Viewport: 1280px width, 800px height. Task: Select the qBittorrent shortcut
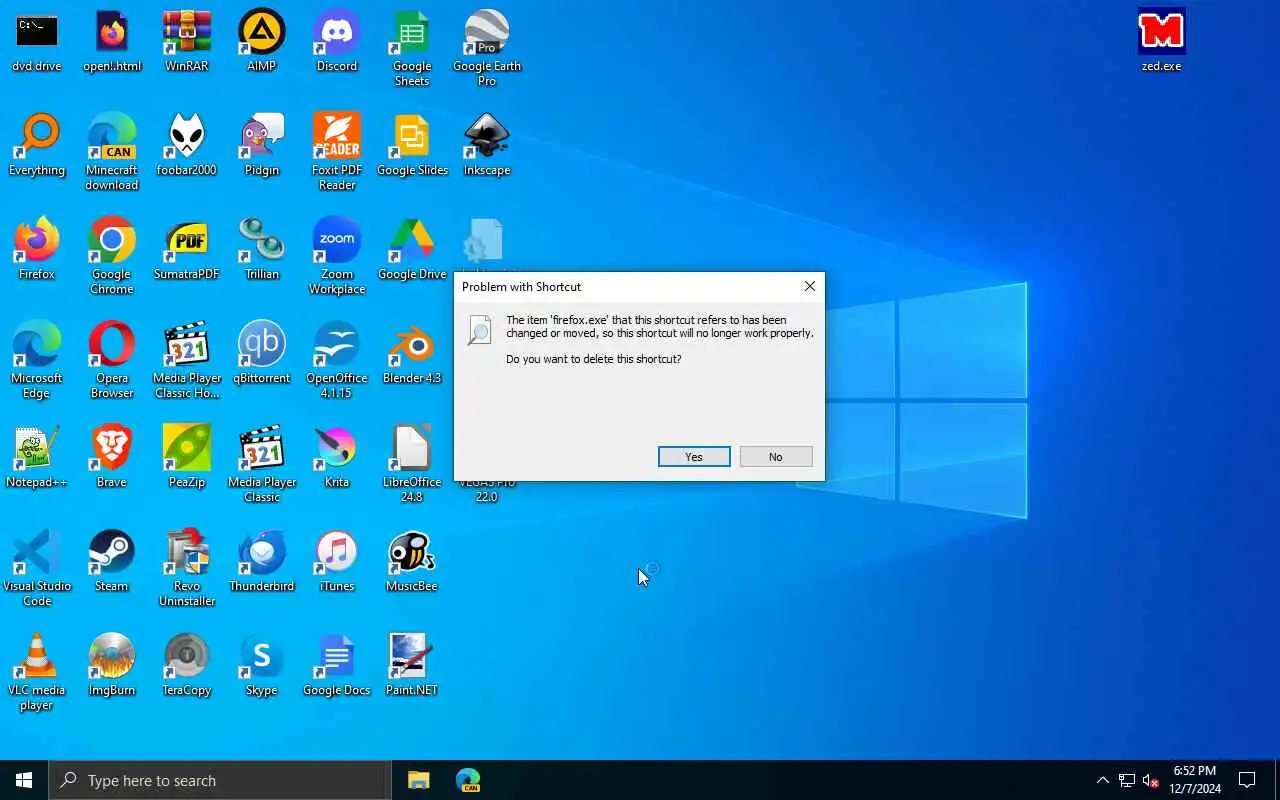tap(262, 354)
